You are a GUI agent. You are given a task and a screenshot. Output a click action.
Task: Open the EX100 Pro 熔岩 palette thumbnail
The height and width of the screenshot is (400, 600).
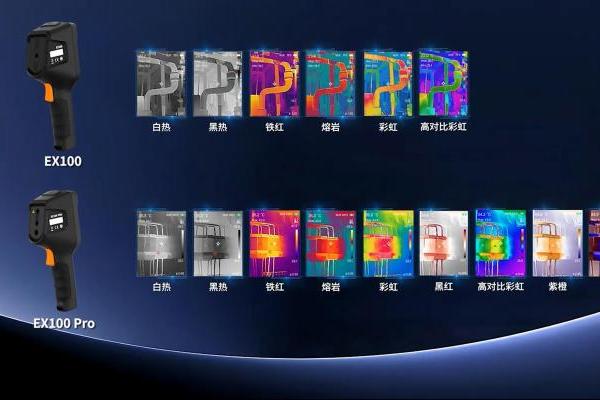pos(330,243)
